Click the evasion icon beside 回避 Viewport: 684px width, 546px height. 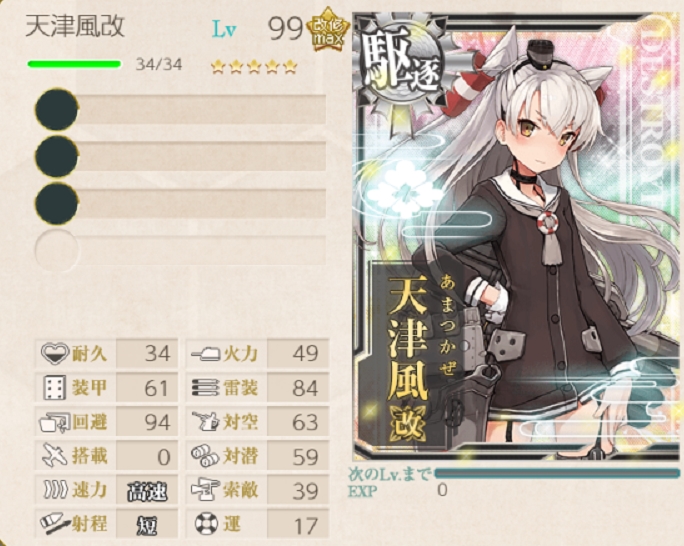tap(55, 422)
